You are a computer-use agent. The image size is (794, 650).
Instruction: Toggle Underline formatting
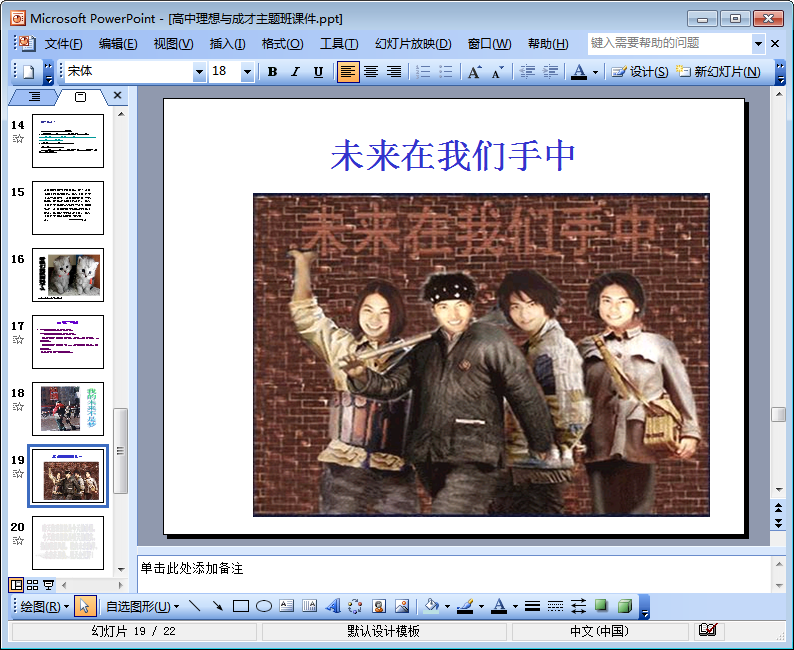tap(318, 72)
